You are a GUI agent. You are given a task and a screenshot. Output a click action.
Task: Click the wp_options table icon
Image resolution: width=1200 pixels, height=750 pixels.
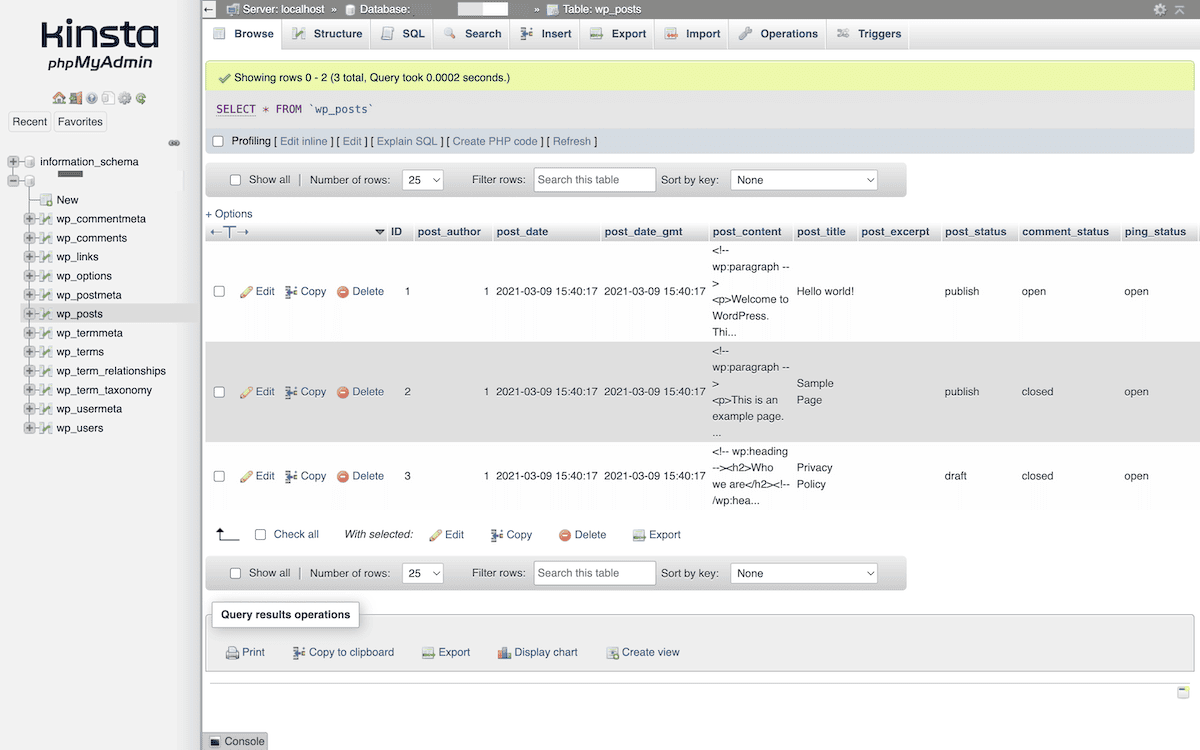[x=44, y=276]
